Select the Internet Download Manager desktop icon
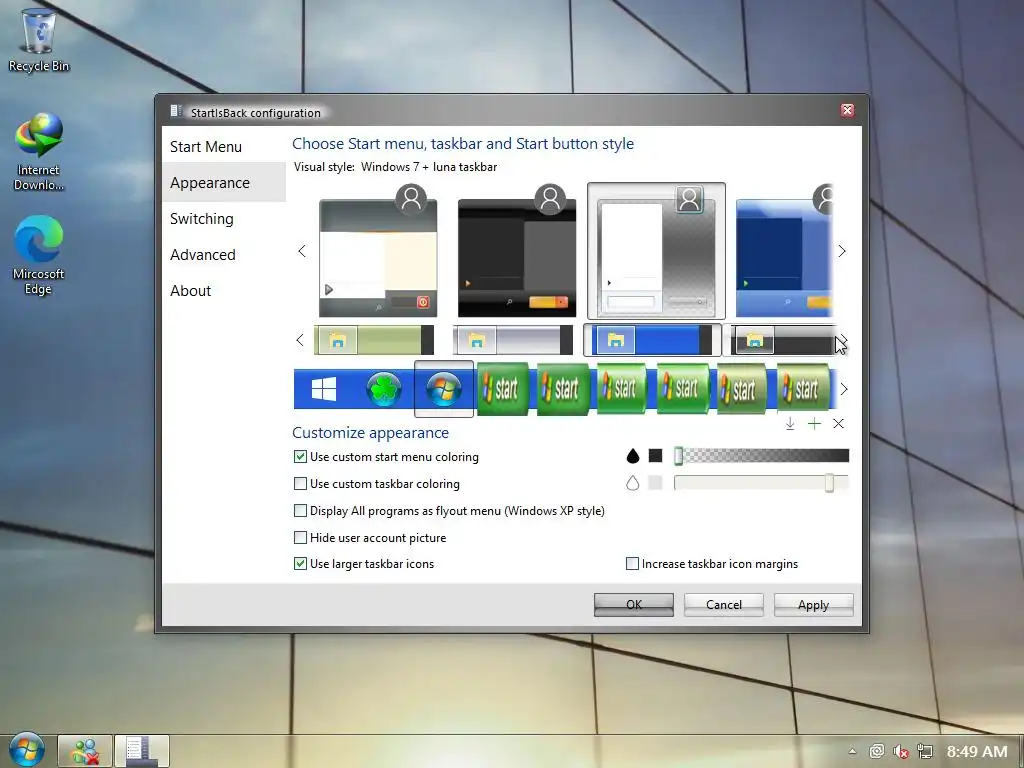The width and height of the screenshot is (1024, 768). [x=39, y=152]
